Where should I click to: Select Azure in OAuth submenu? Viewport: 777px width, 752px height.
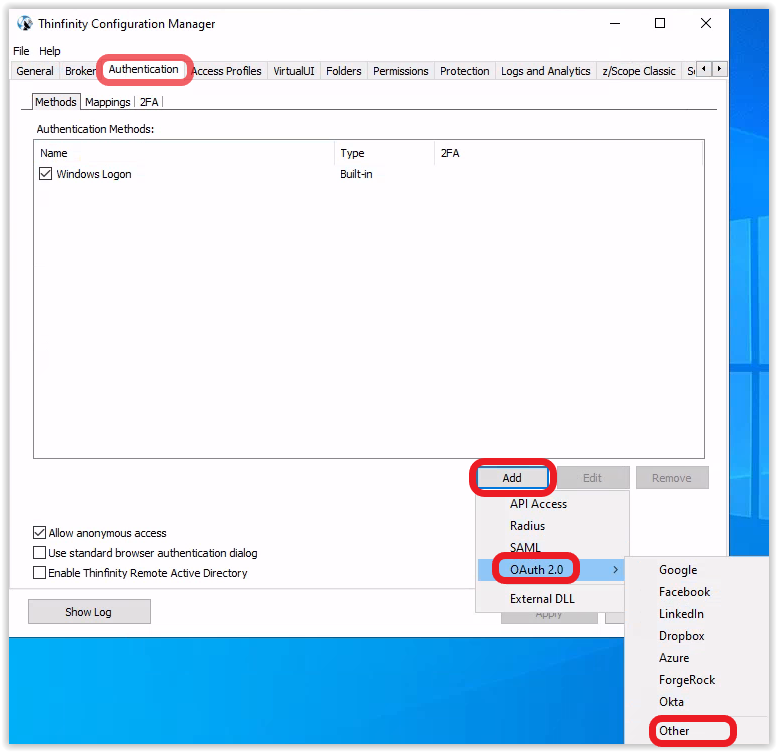(697, 658)
